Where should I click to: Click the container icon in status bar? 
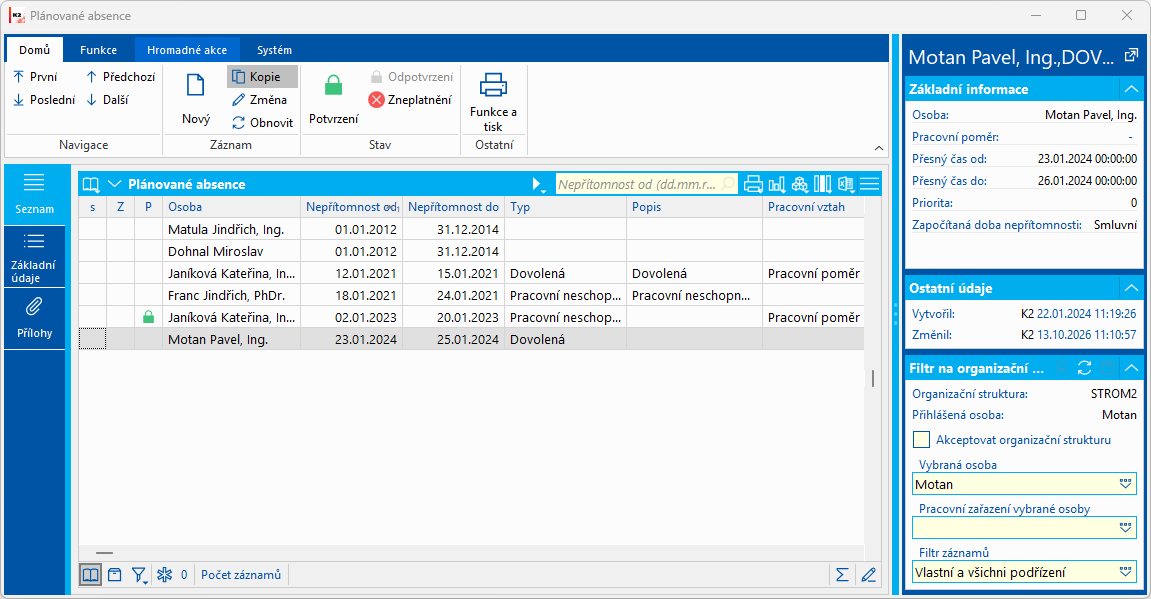(115, 575)
